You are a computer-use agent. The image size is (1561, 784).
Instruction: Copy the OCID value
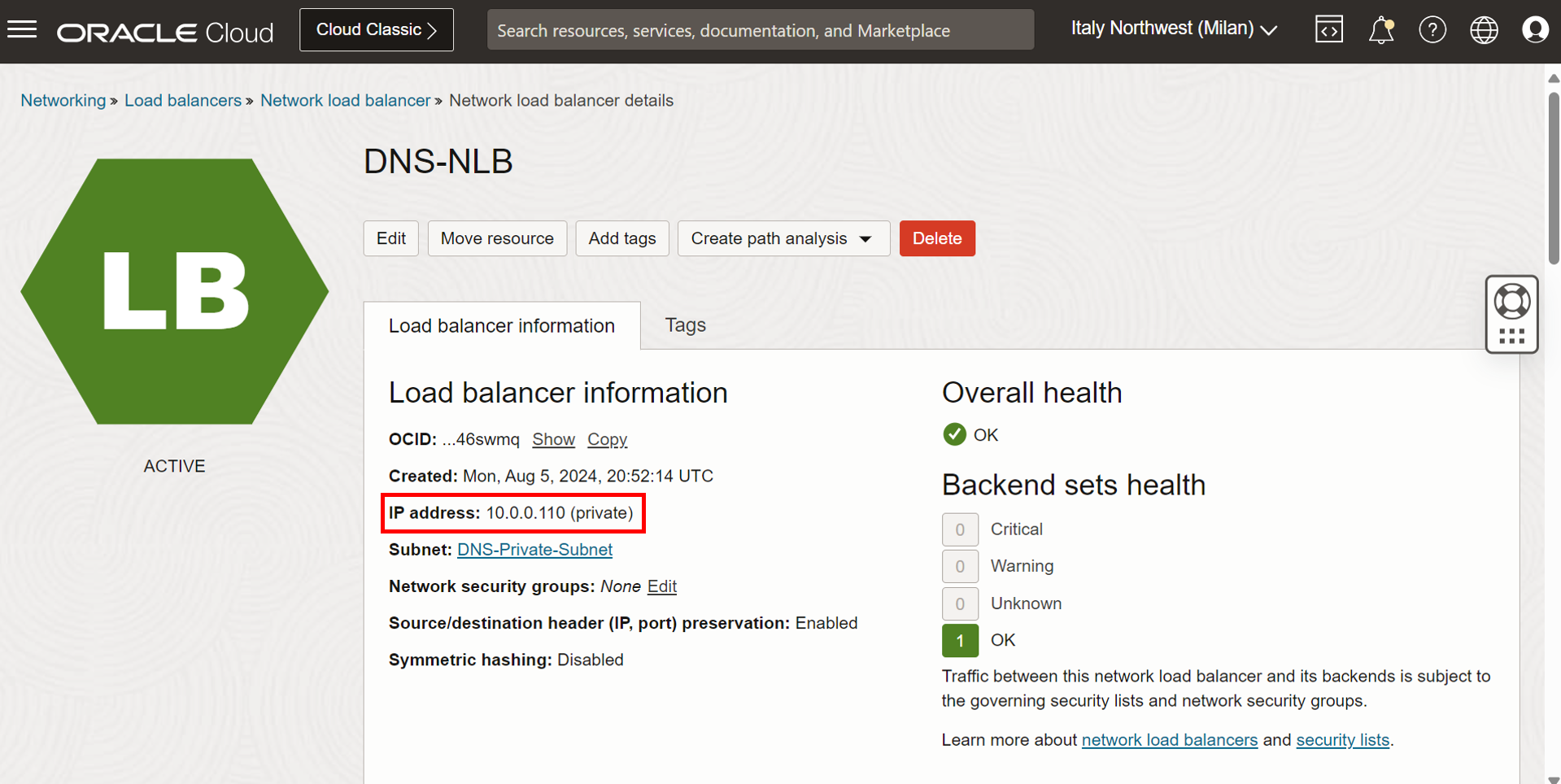pos(607,439)
